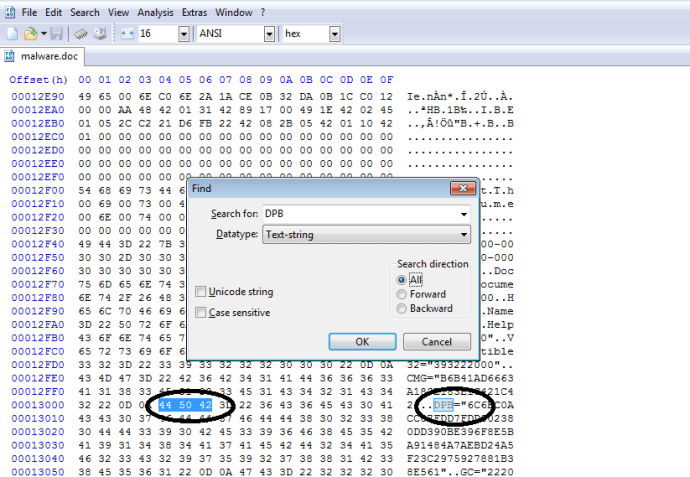Choose the Backward search direction

pos(402,308)
